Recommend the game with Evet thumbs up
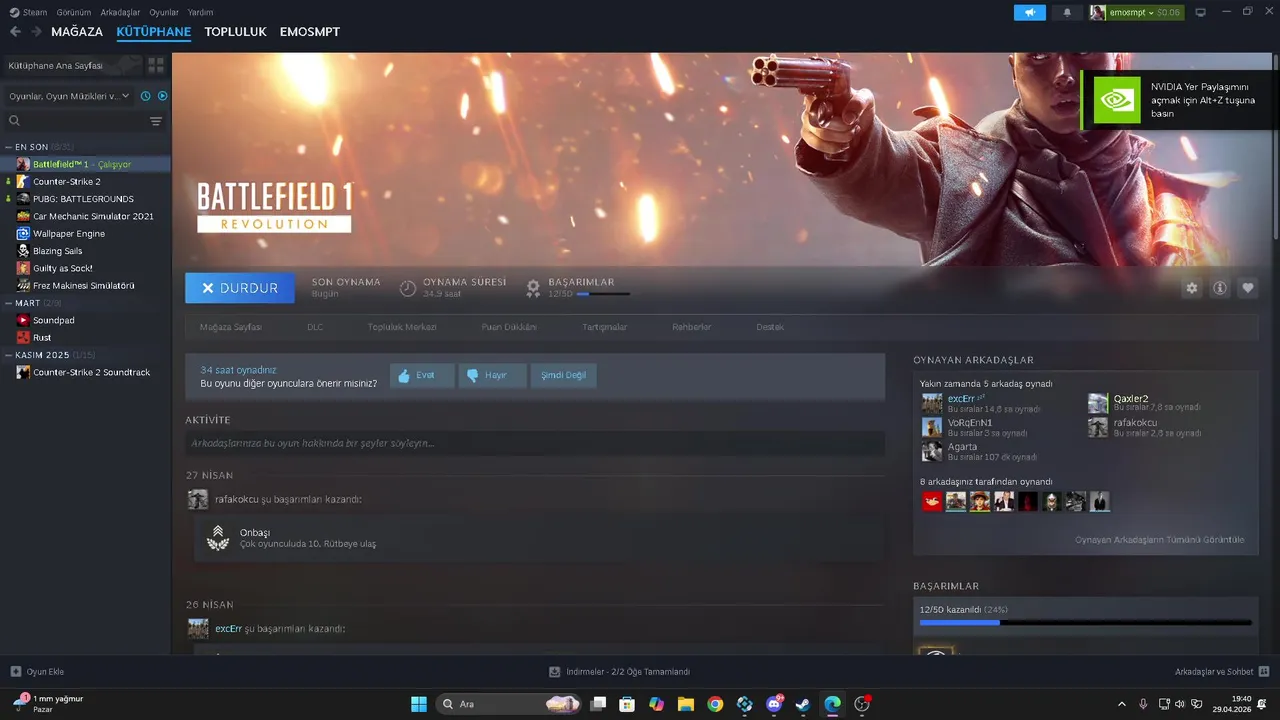1280x720 pixels. [422, 375]
